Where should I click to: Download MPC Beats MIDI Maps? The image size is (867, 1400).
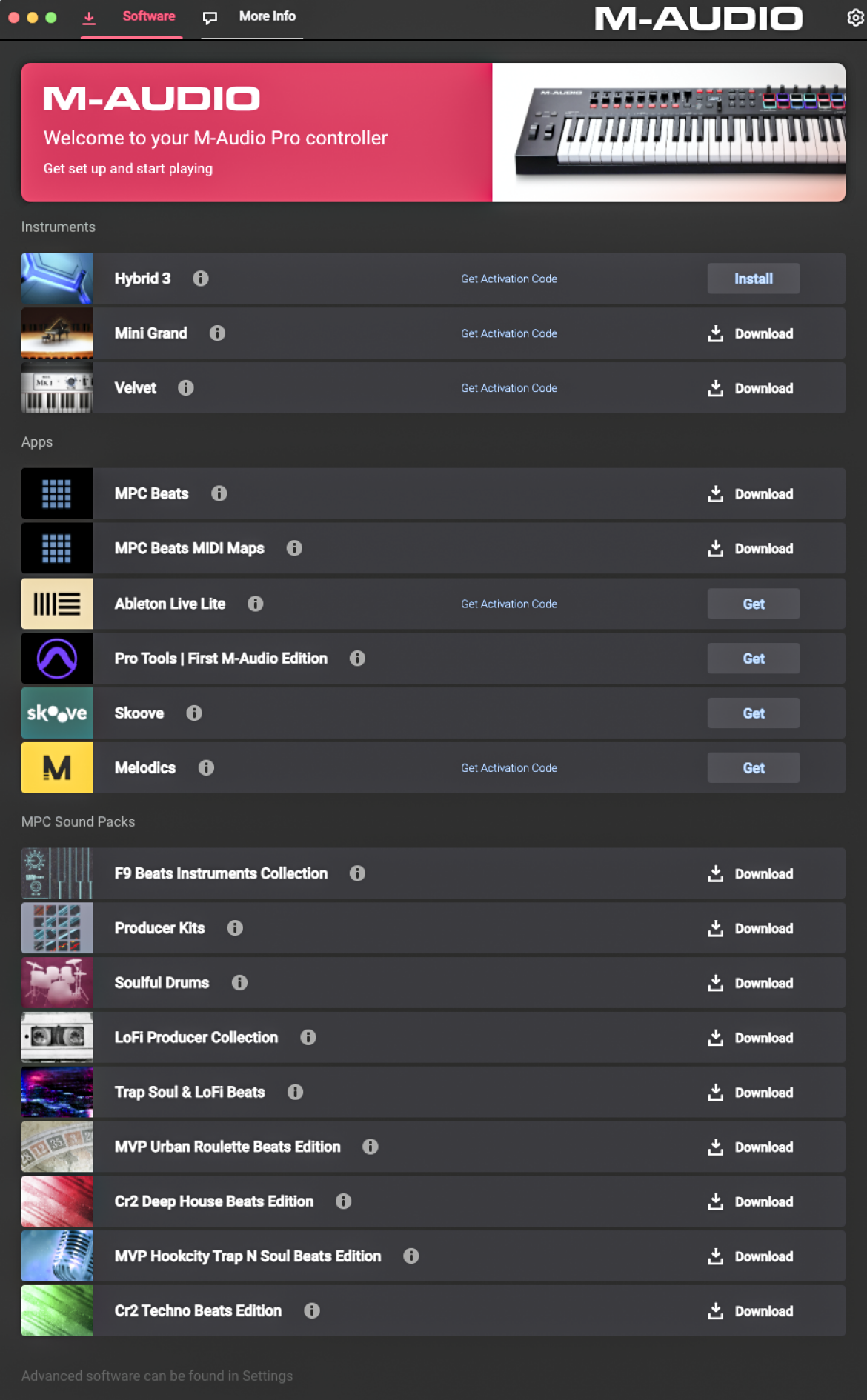751,549
